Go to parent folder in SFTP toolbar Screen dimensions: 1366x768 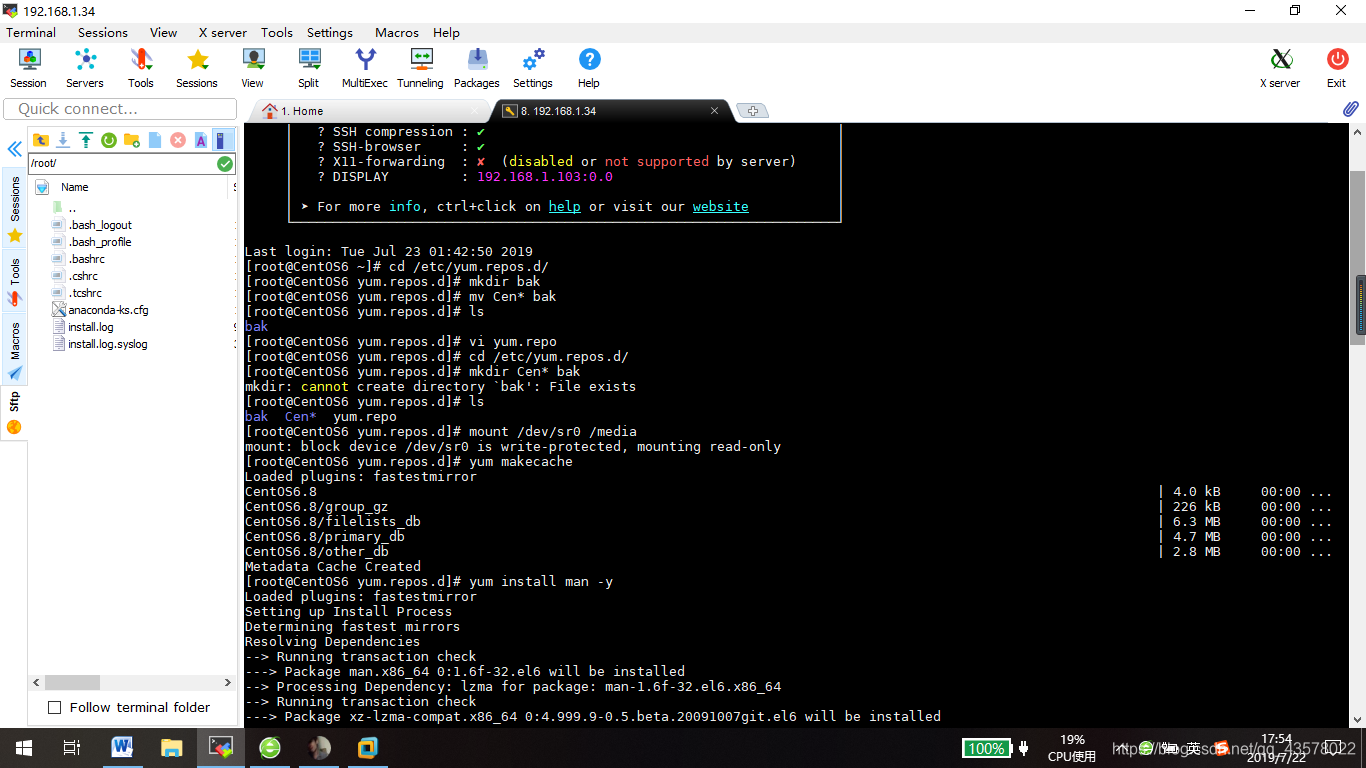point(41,140)
